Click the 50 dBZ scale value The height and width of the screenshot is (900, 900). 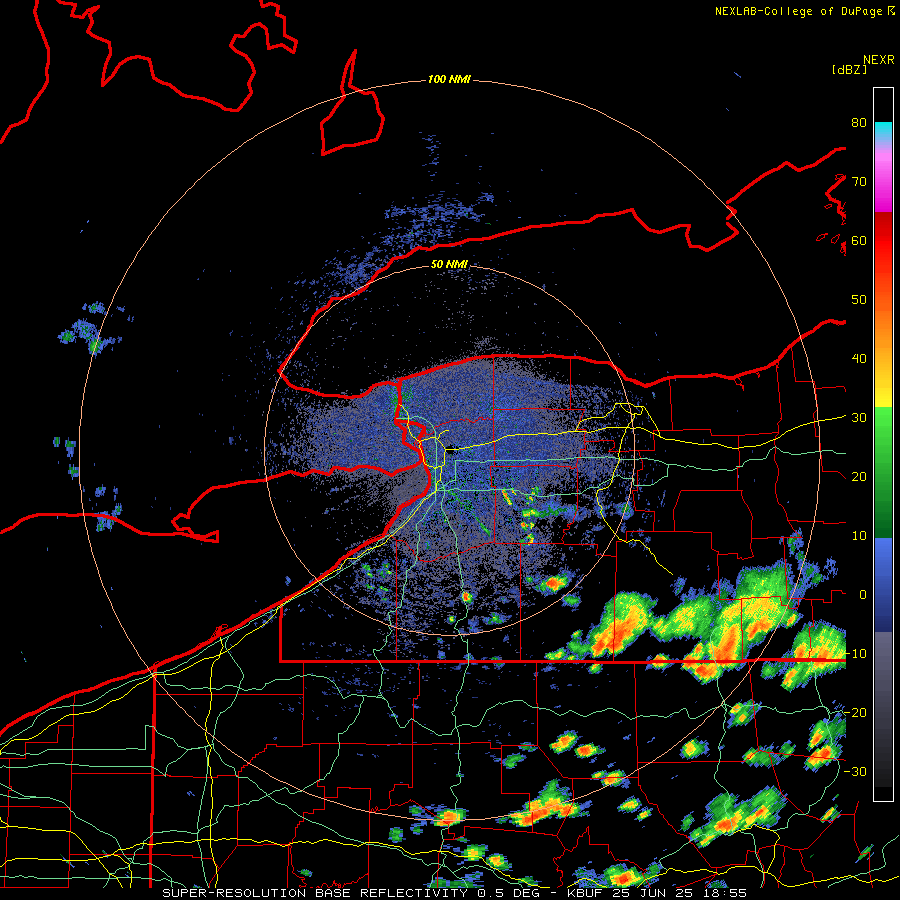[x=859, y=300]
